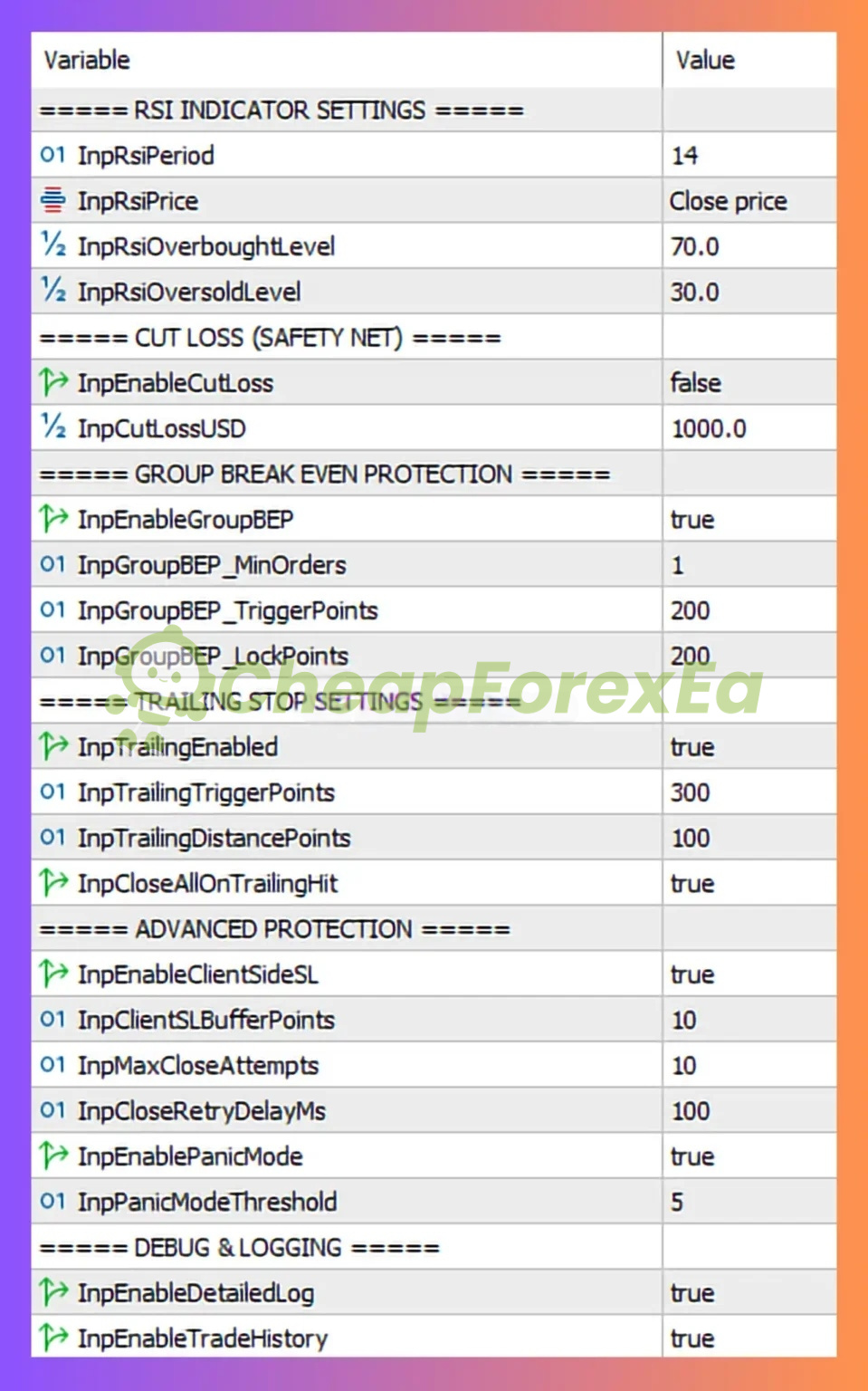Select the InpRsiOverboughtLevel variable name

click(x=206, y=245)
